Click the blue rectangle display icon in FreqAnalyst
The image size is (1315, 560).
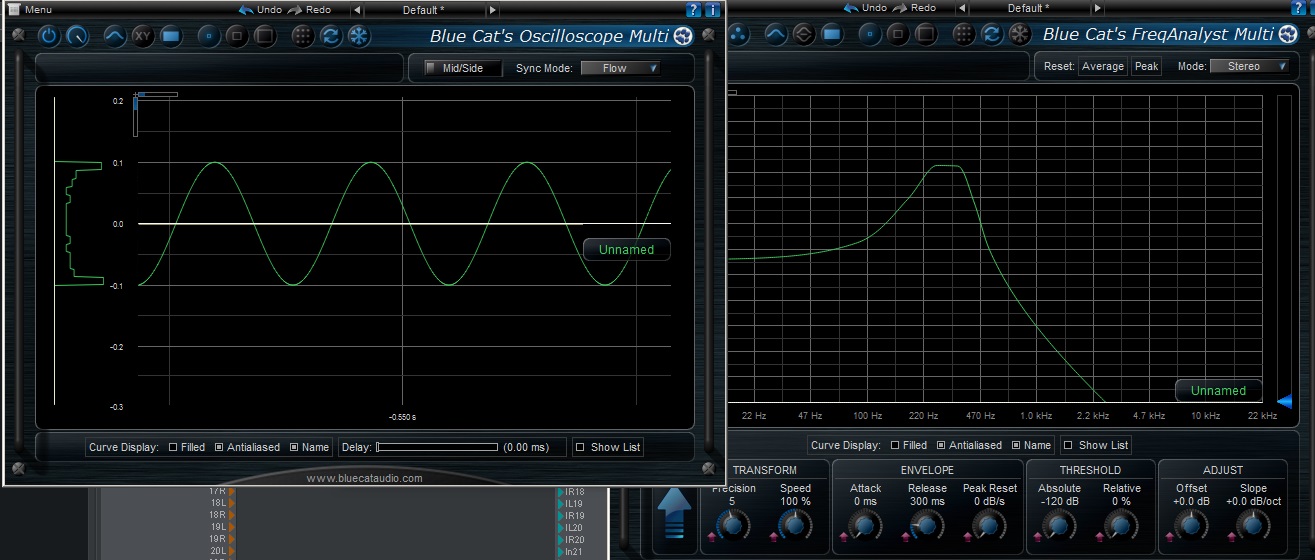pyautogui.click(x=831, y=34)
